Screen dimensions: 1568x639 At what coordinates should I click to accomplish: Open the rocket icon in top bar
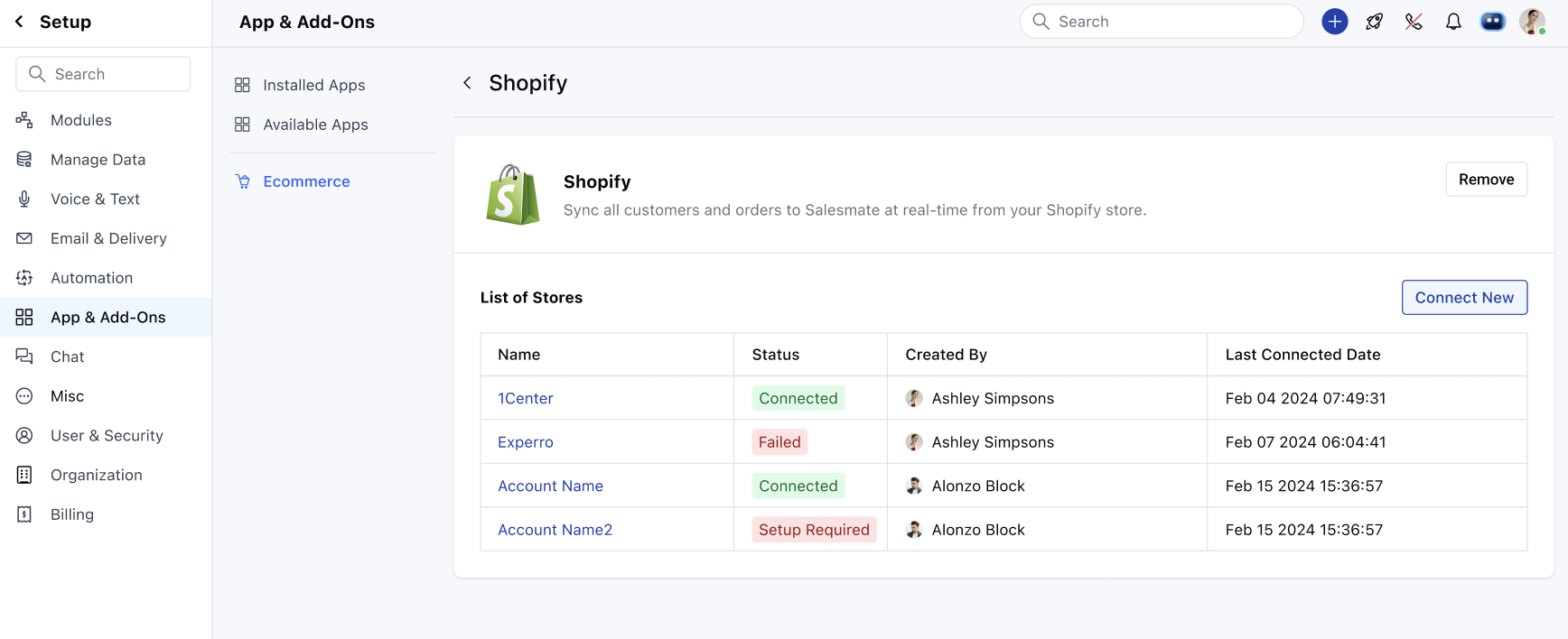[x=1374, y=22]
